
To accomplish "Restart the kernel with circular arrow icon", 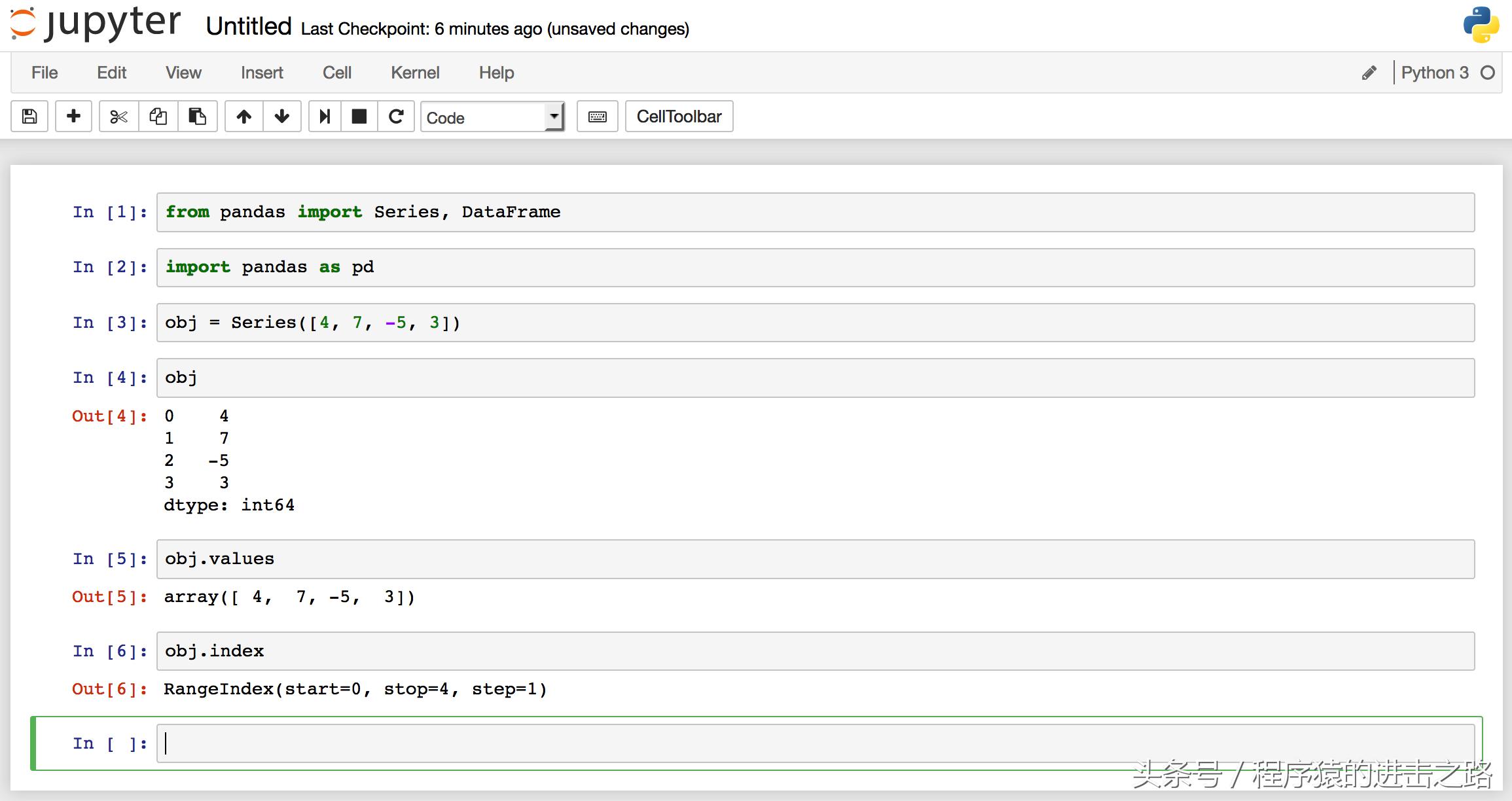I will click(x=396, y=116).
